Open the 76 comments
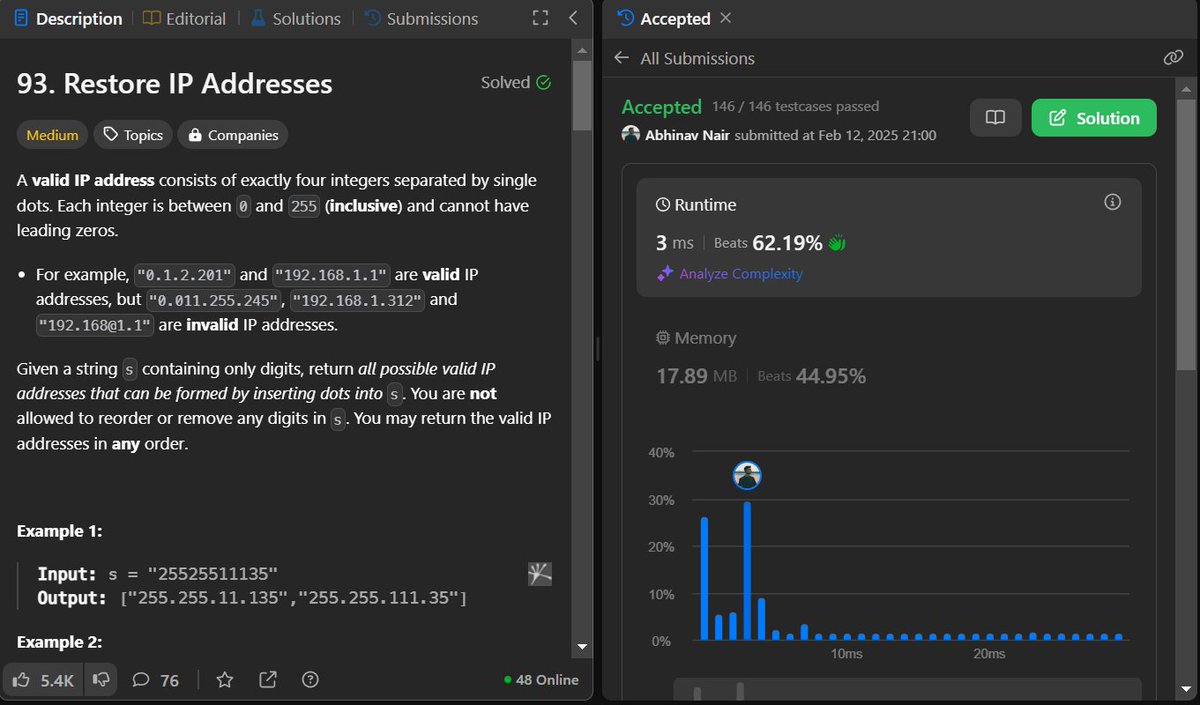 [156, 680]
